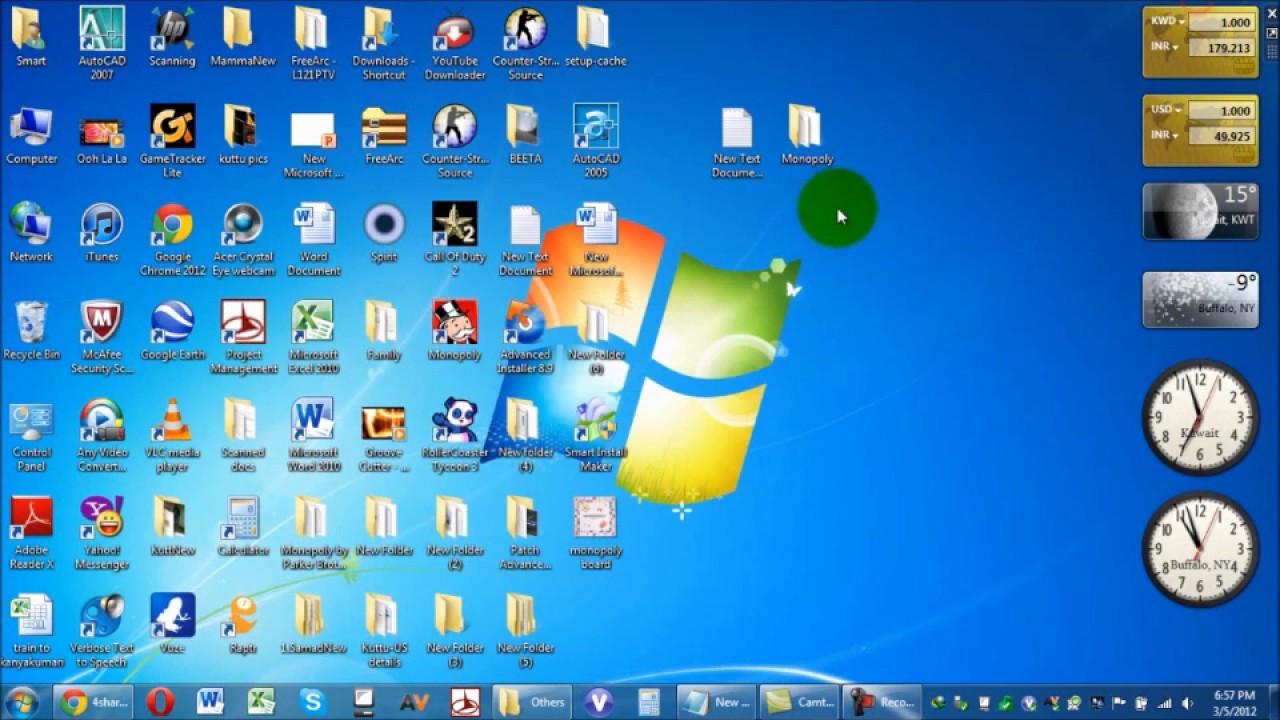Launch Google Earth from the desktop
This screenshot has width=1280, height=720.
point(172,332)
